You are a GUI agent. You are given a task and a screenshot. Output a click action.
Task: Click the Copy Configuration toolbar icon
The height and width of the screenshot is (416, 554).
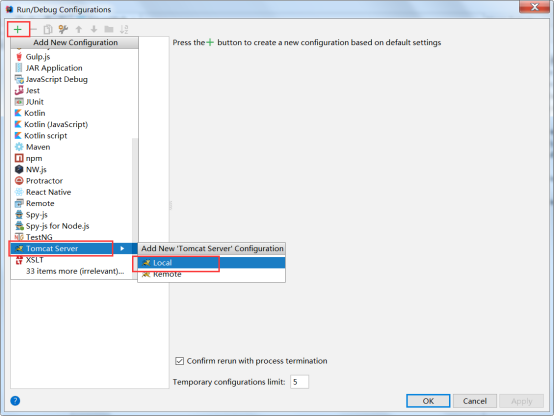(48, 29)
